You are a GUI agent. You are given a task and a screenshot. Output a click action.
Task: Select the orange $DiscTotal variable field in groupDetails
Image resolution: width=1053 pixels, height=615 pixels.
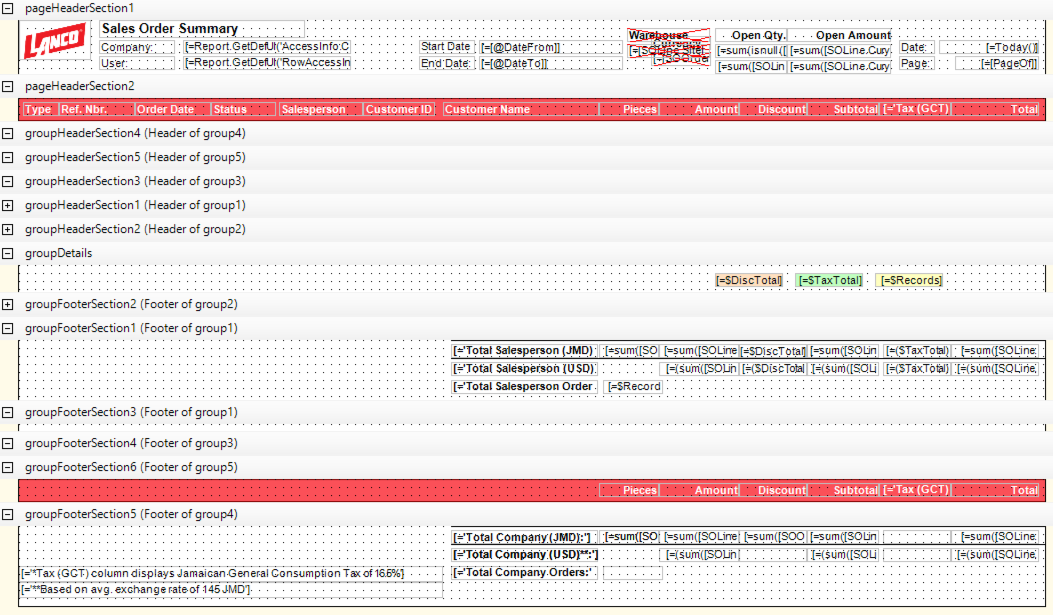(x=750, y=281)
